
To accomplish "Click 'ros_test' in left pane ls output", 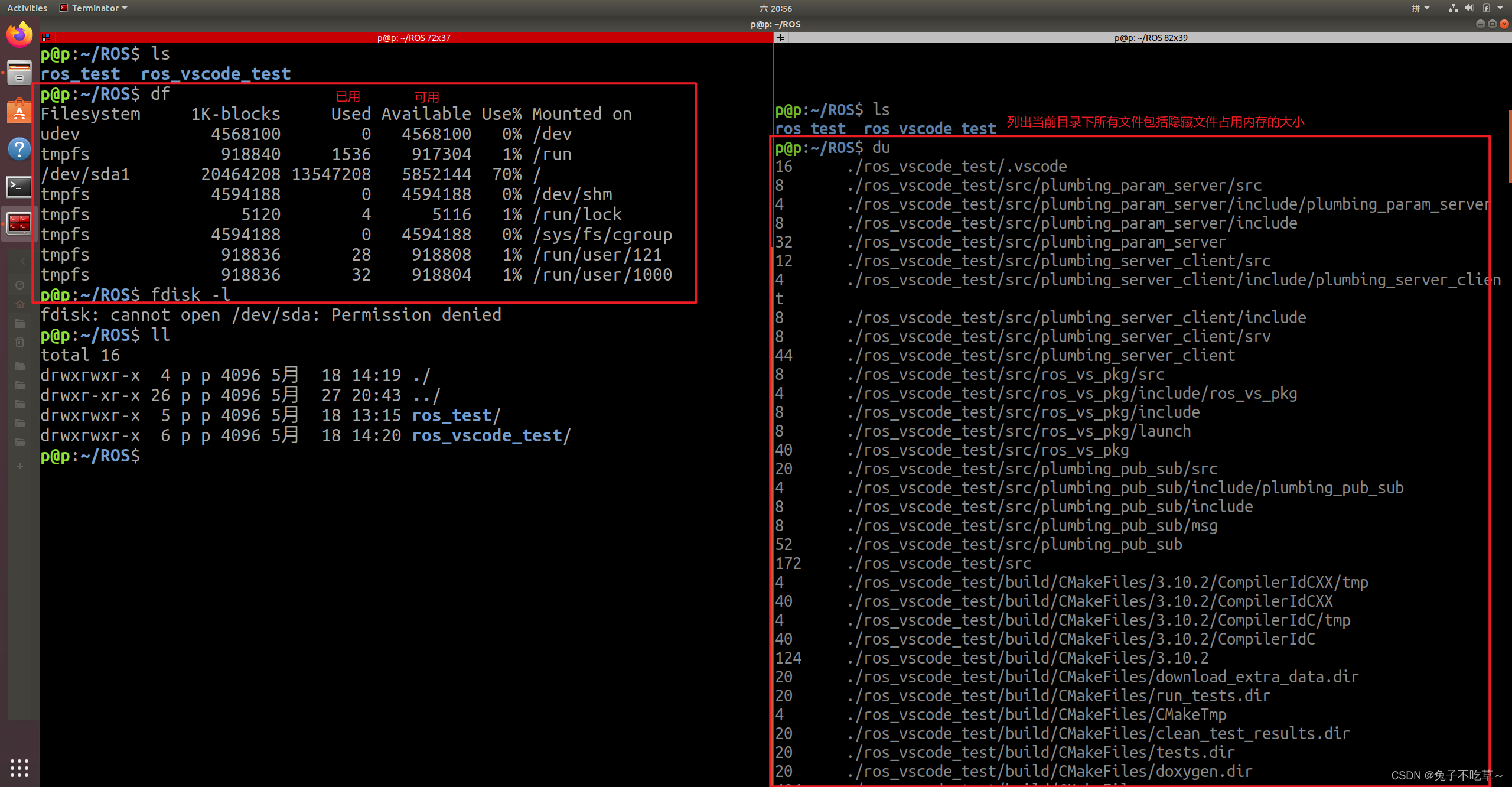I will coord(80,74).
